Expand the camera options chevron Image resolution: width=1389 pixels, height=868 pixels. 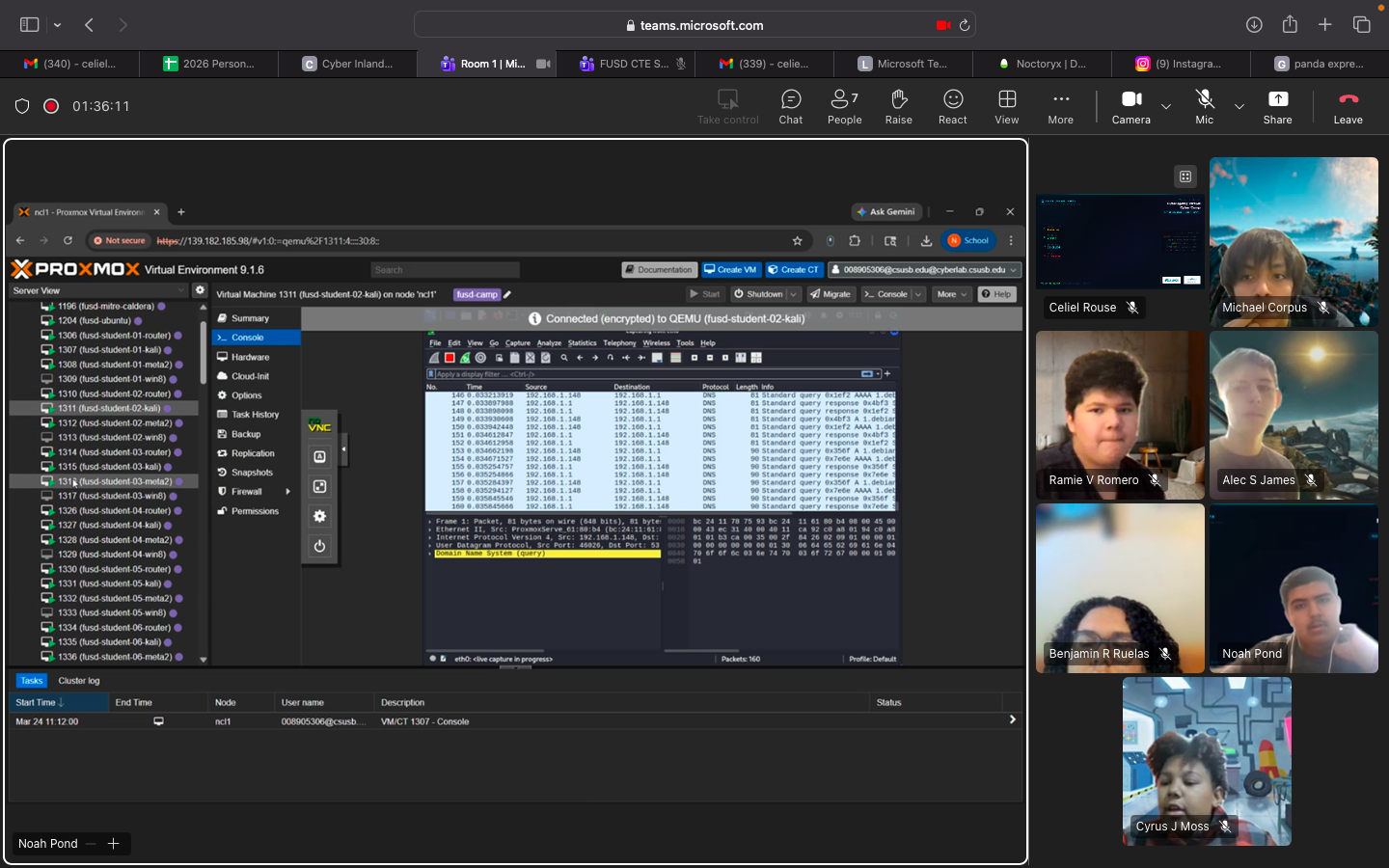coord(1166,106)
